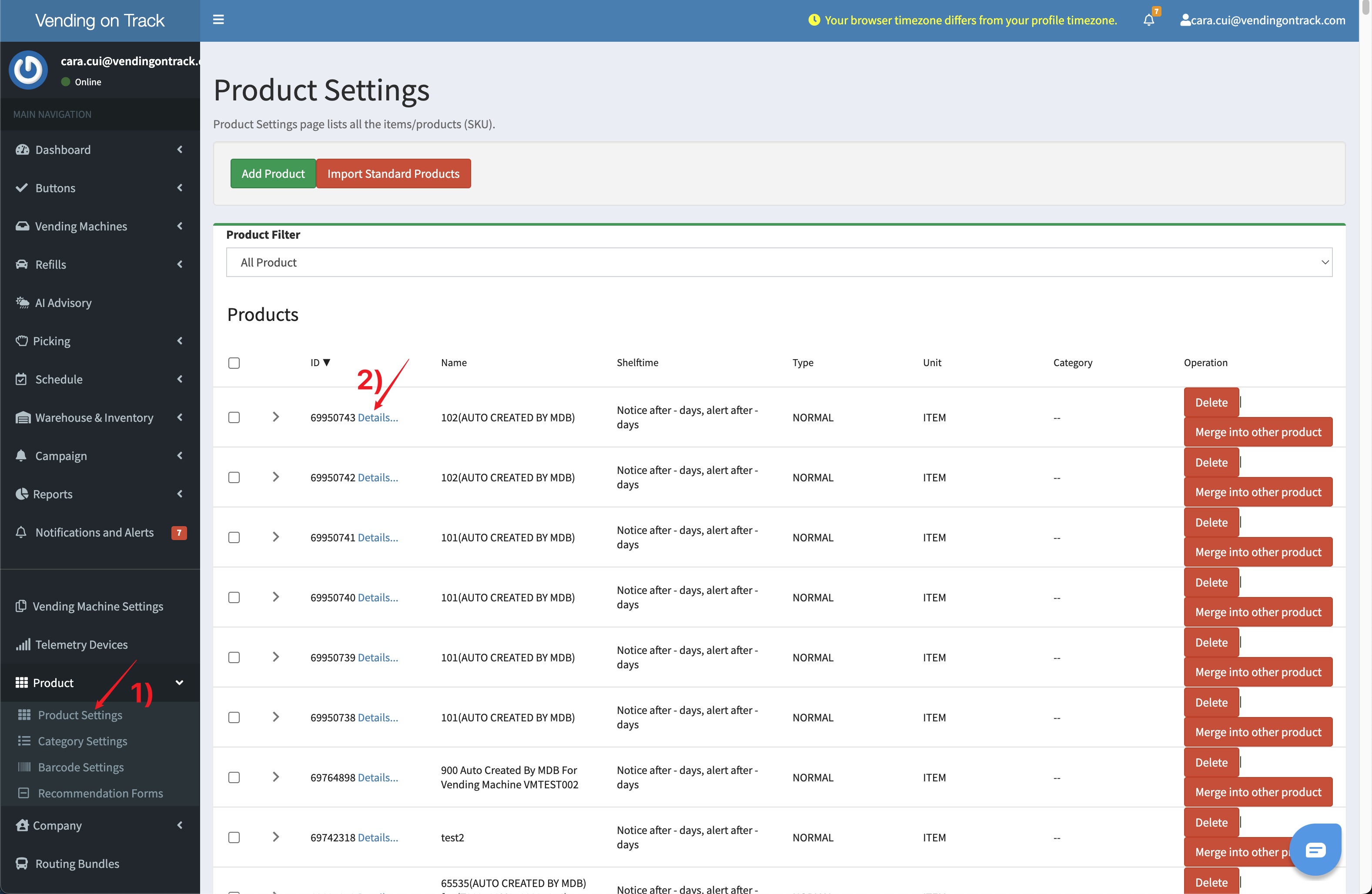
Task: Open Details for product 69764898
Action: 378,777
